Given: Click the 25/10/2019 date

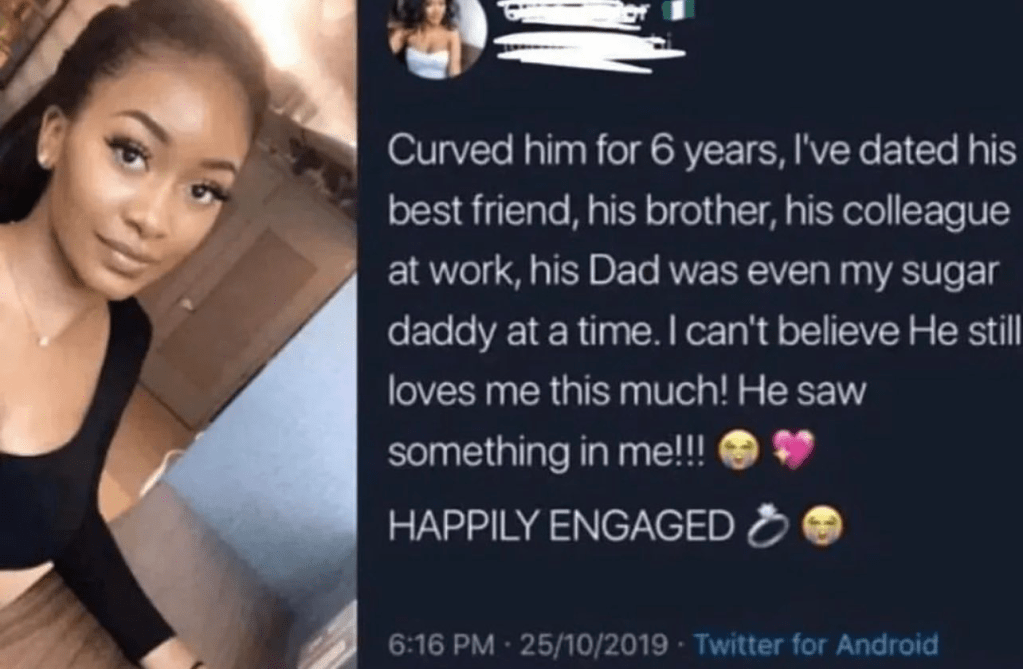Looking at the screenshot, I should coord(593,645).
